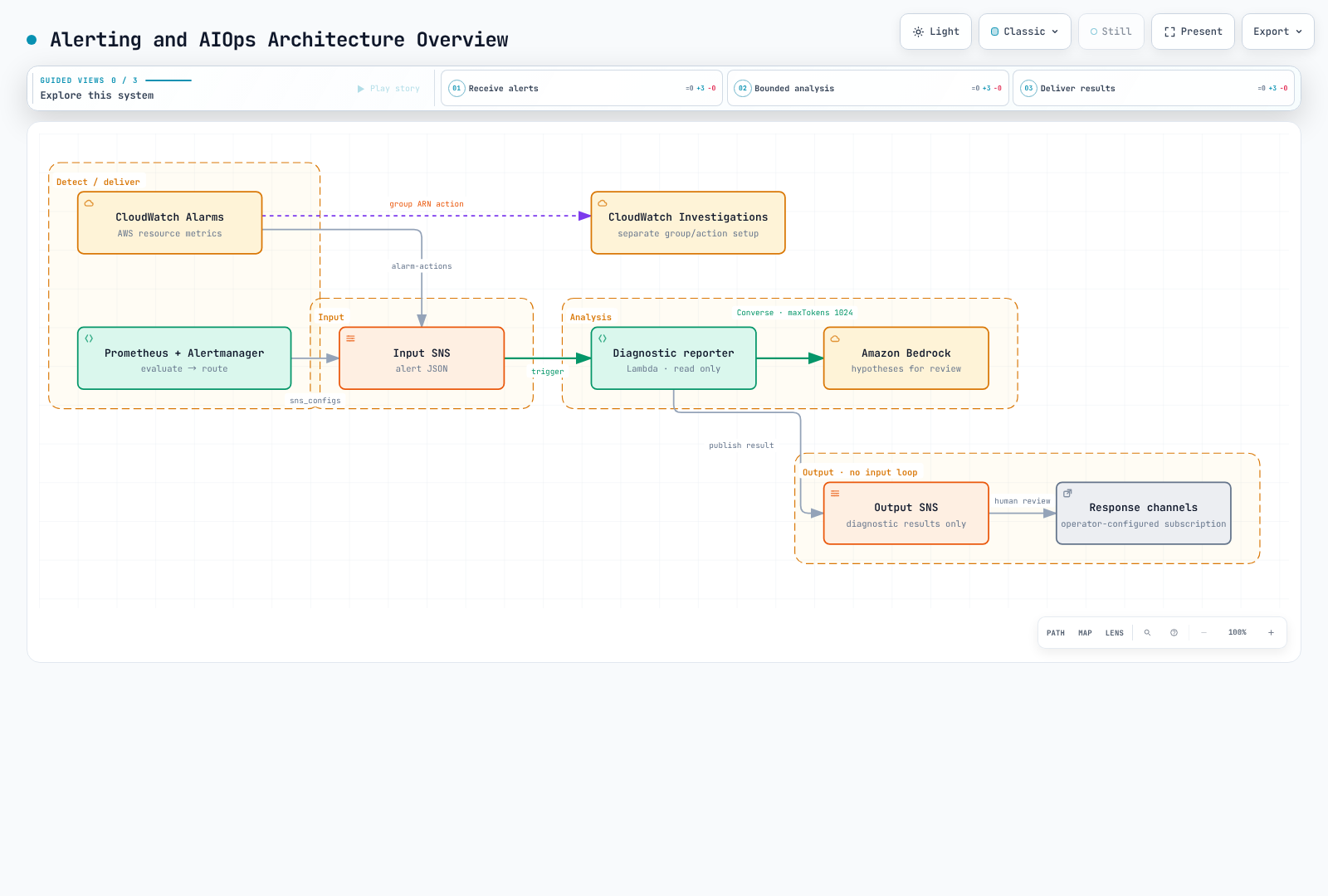Click the 'human review' edge label

point(1023,501)
